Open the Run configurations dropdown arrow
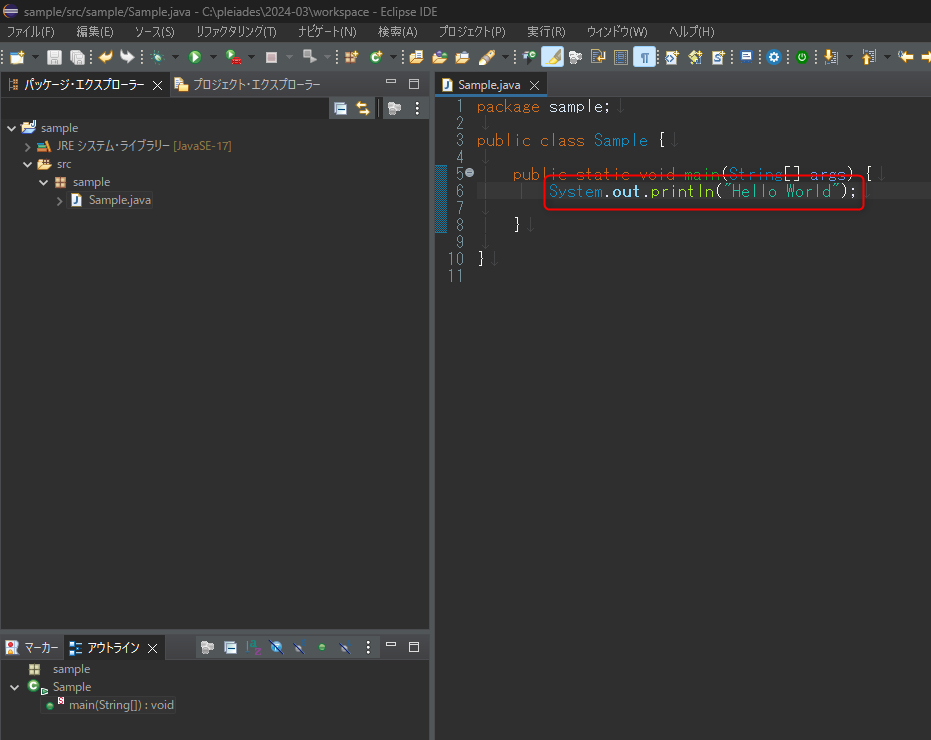This screenshot has height=740, width=931. pyautogui.click(x=213, y=57)
